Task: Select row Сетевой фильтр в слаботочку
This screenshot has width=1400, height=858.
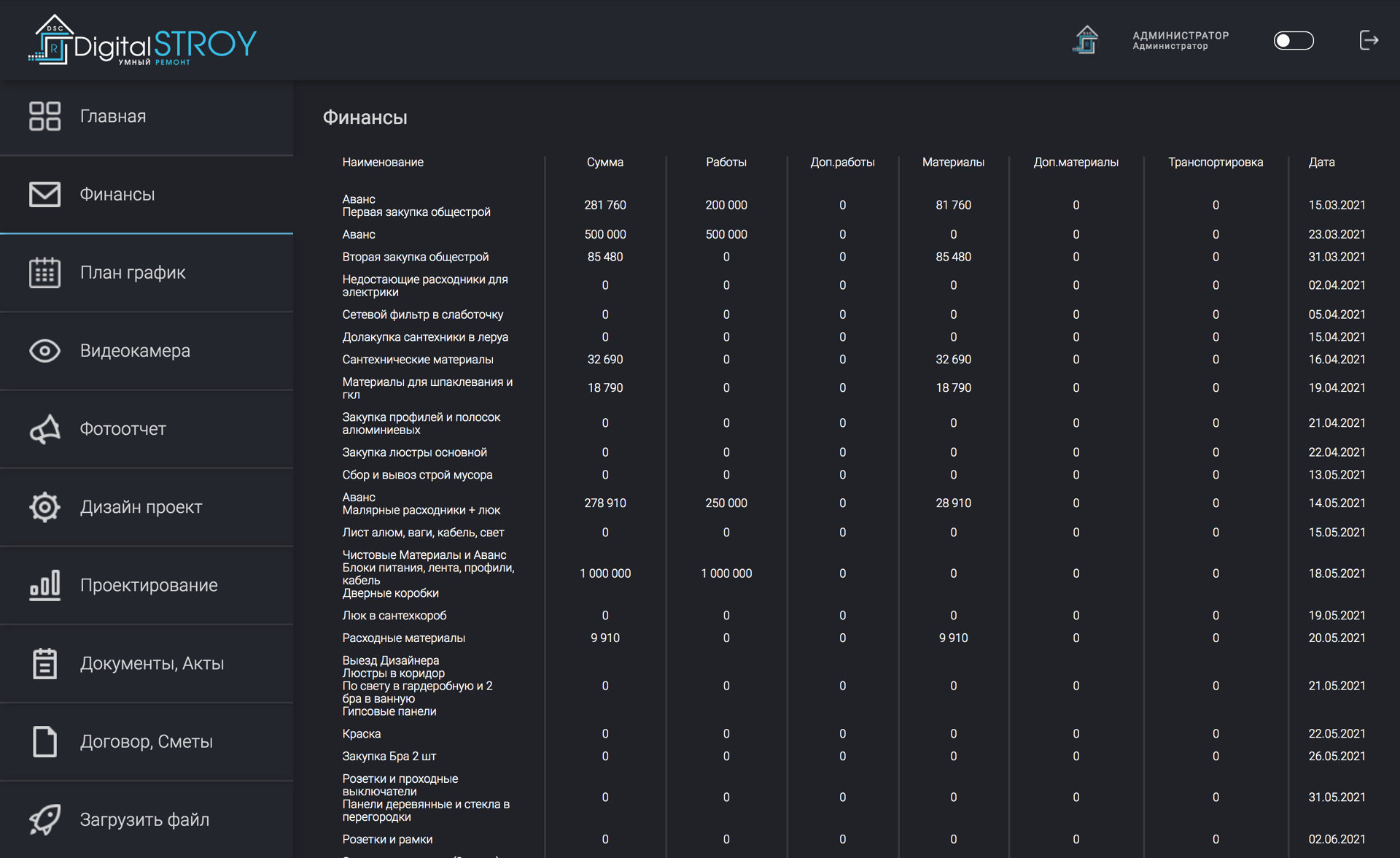Action: pos(854,314)
